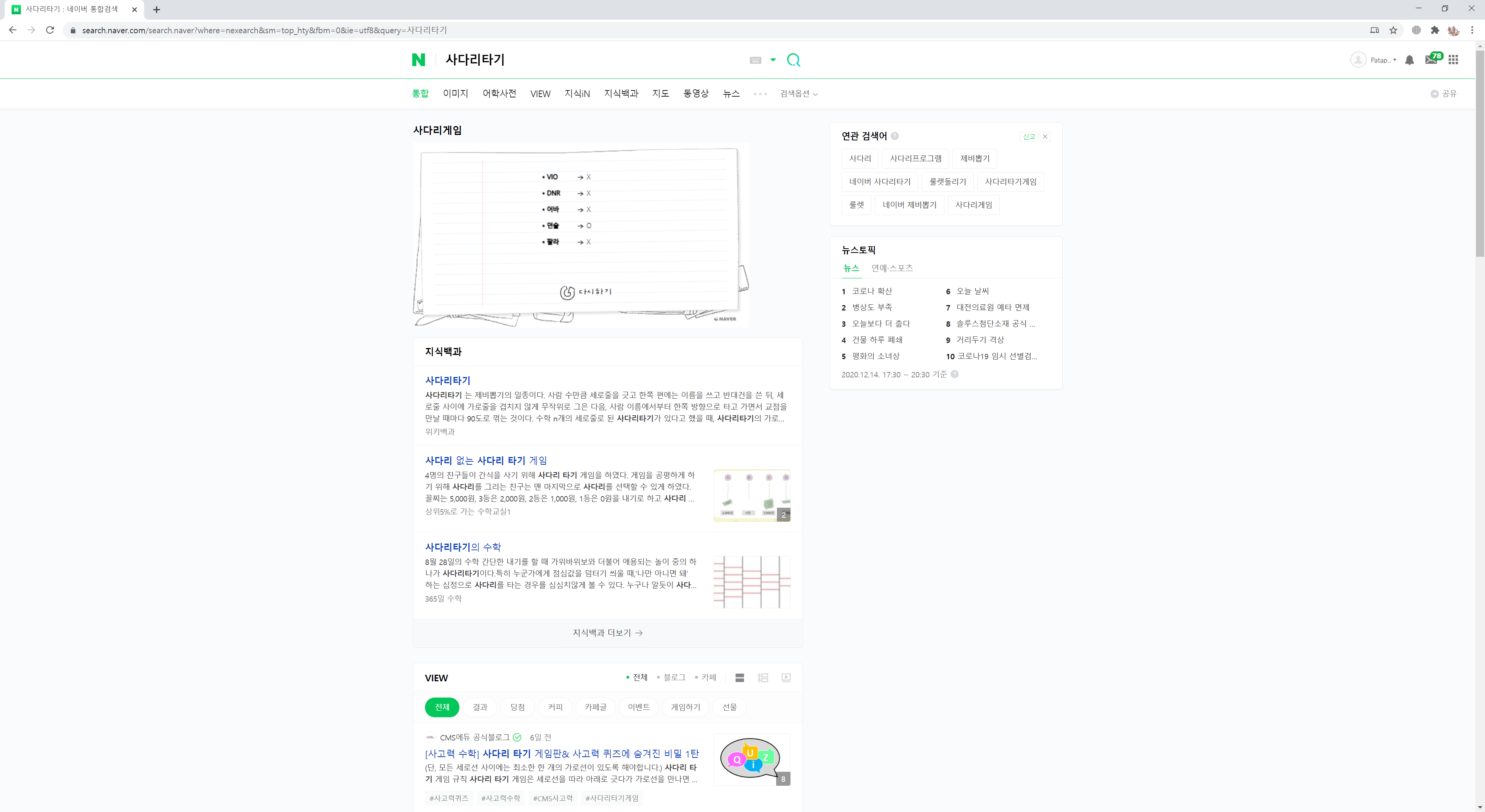Click the Quiz speech bubble thumbnail
Viewport: 1485px width, 812px height.
click(752, 759)
